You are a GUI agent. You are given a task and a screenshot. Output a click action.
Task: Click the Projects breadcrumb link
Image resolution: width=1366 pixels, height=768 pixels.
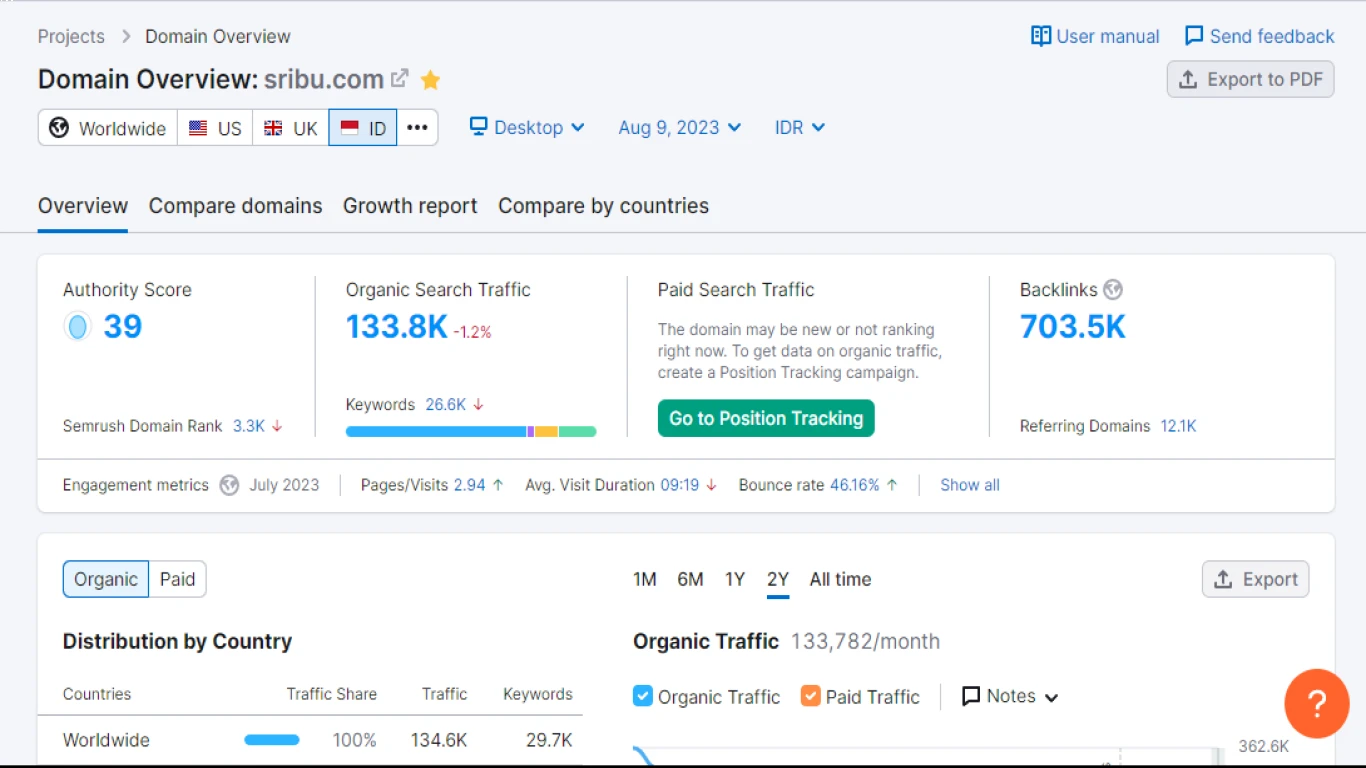[71, 36]
